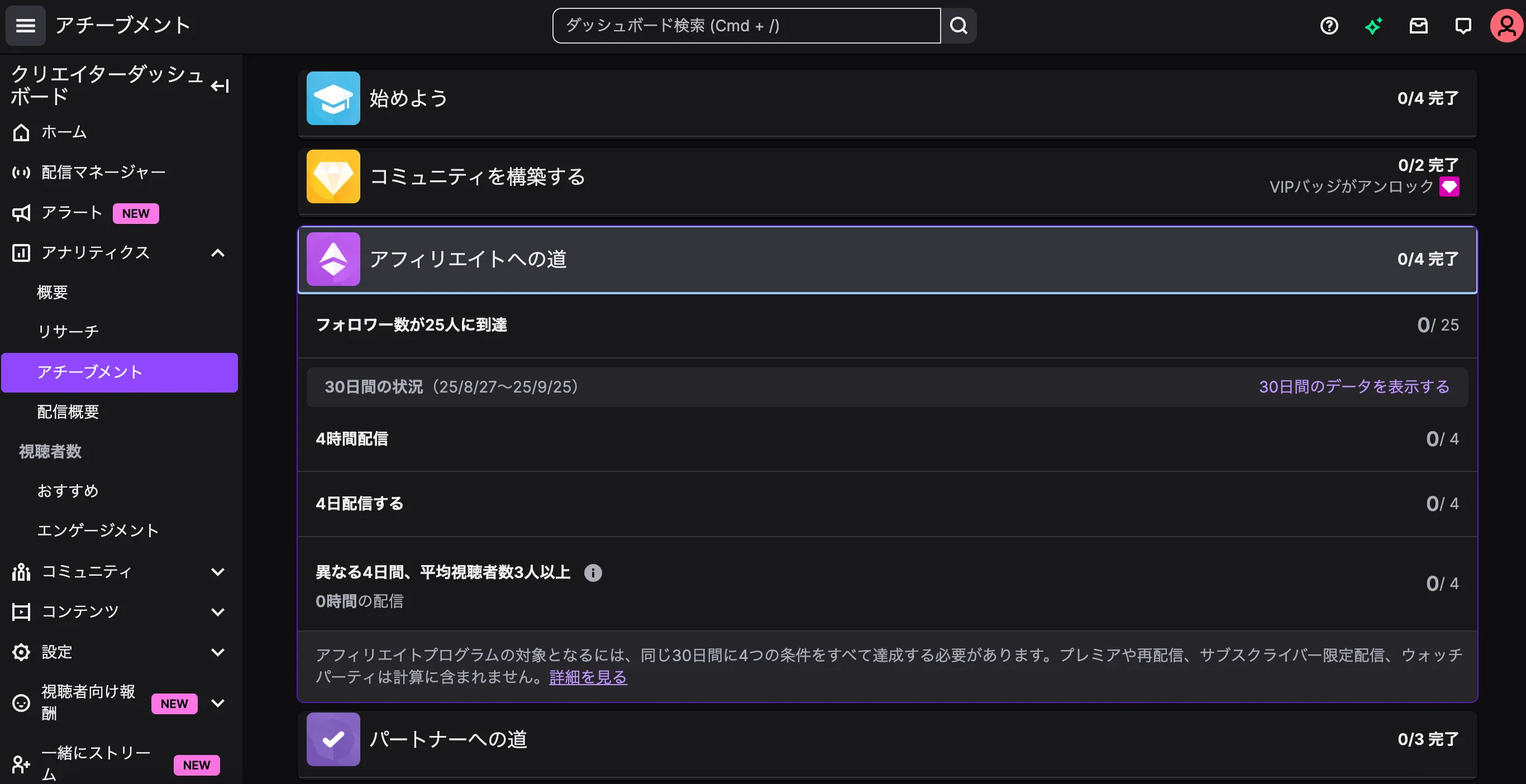Open the inbox notifications icon
Viewport: 1526px width, 784px height.
point(1418,26)
